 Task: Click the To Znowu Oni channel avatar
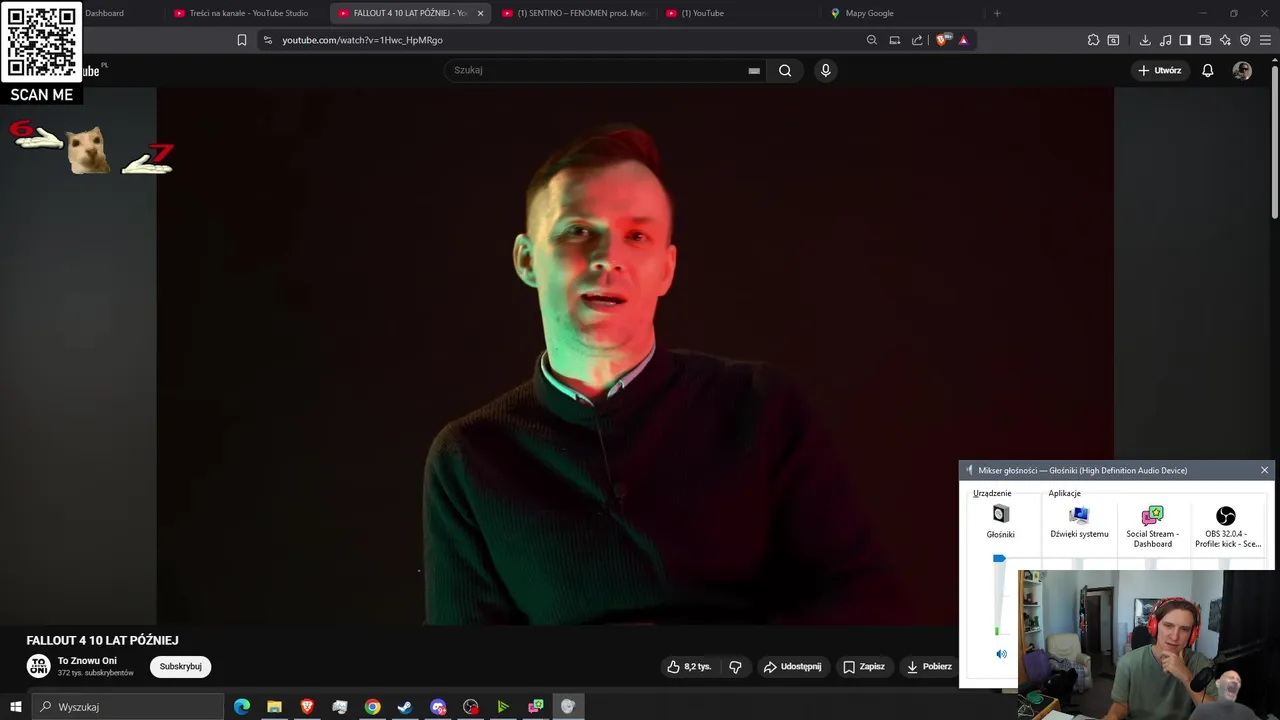coord(38,666)
